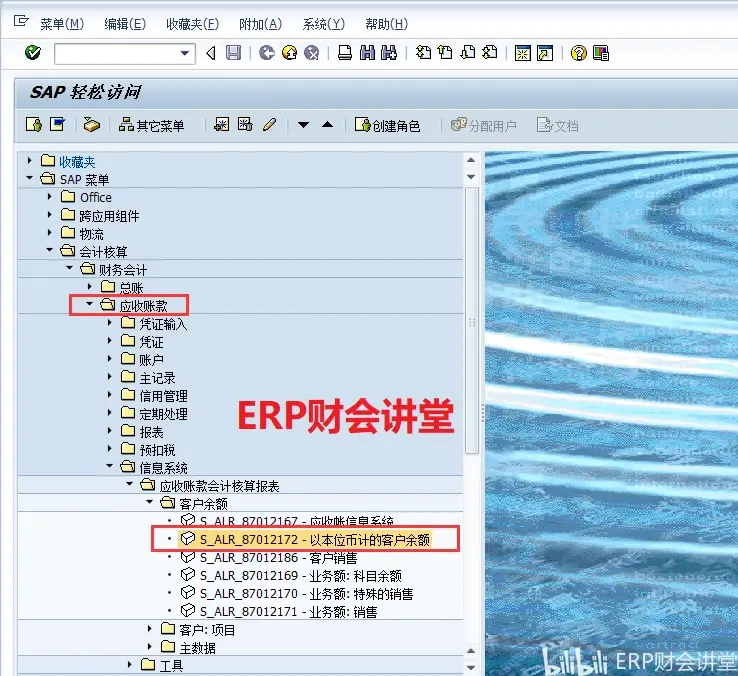This screenshot has width=738, height=676.
Task: Click the Last Page icon
Action: tap(489, 53)
